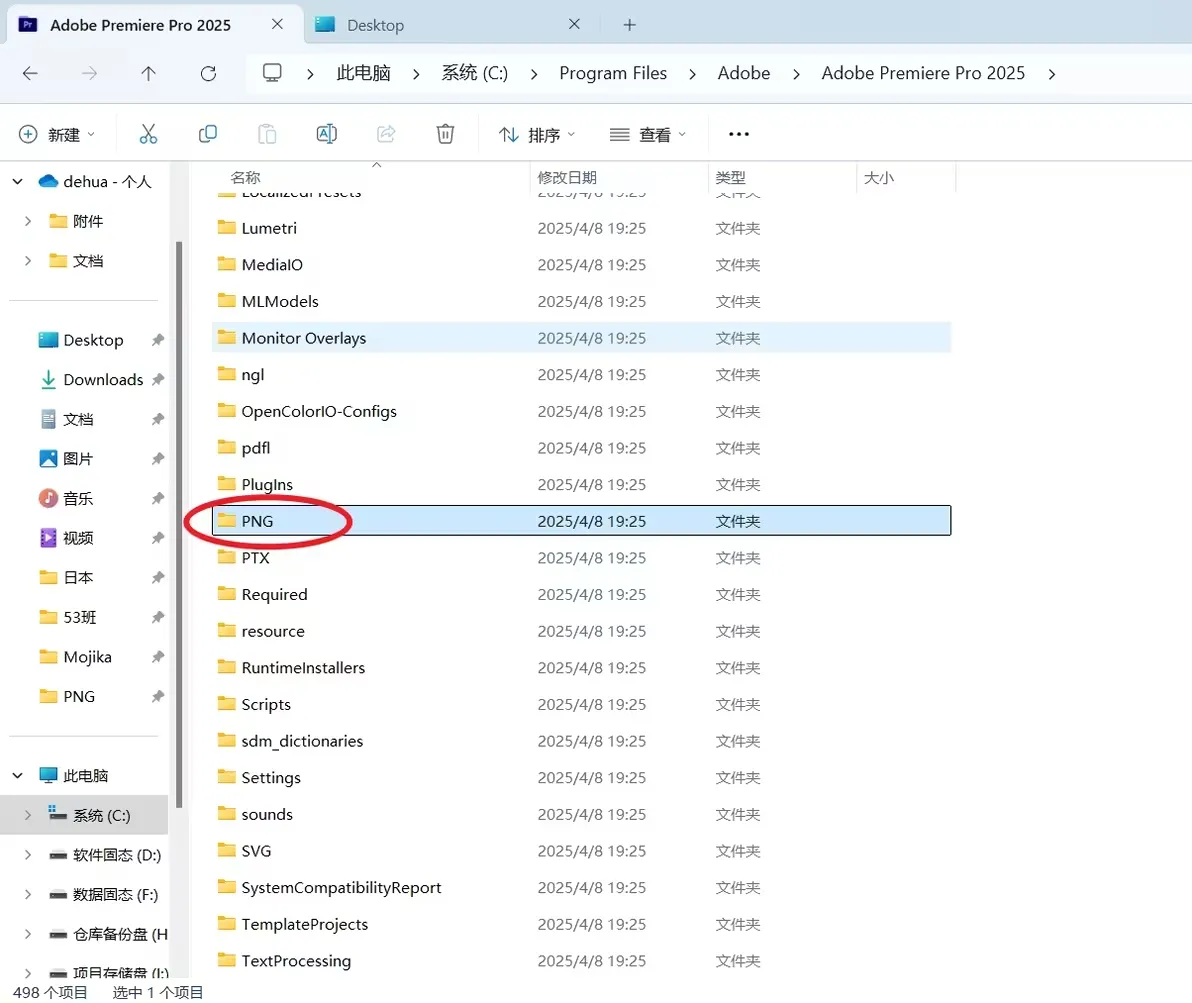Click Program Files in the address breadcrumb
1192x1003 pixels.
coord(613,73)
